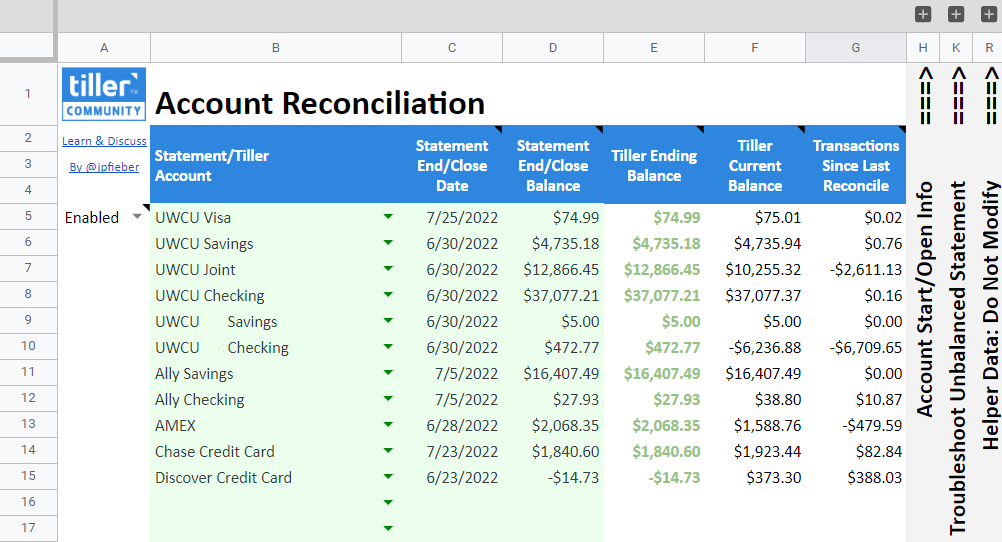
Task: Select column C header
Action: [452, 48]
